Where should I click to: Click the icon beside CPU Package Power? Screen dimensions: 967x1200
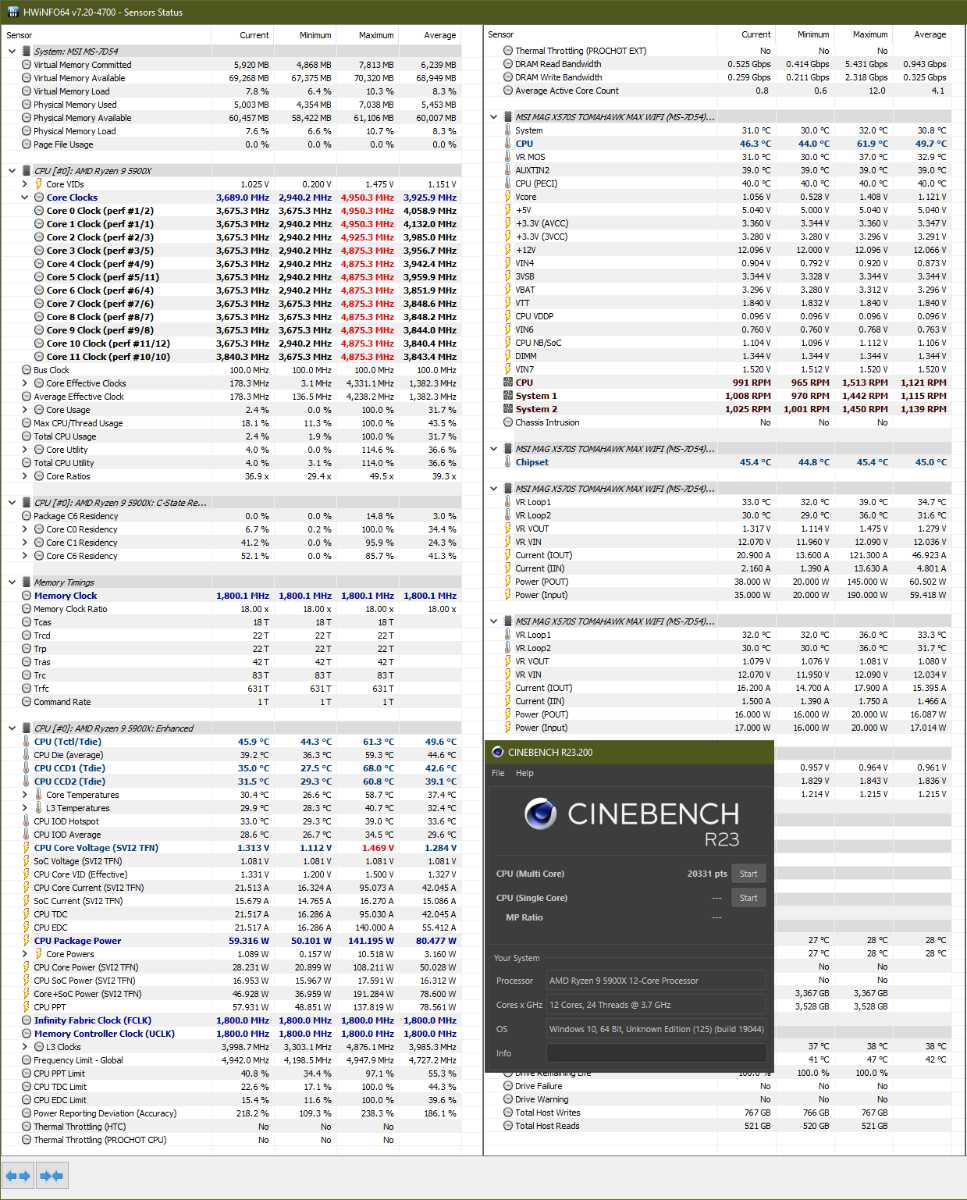click(x=27, y=941)
